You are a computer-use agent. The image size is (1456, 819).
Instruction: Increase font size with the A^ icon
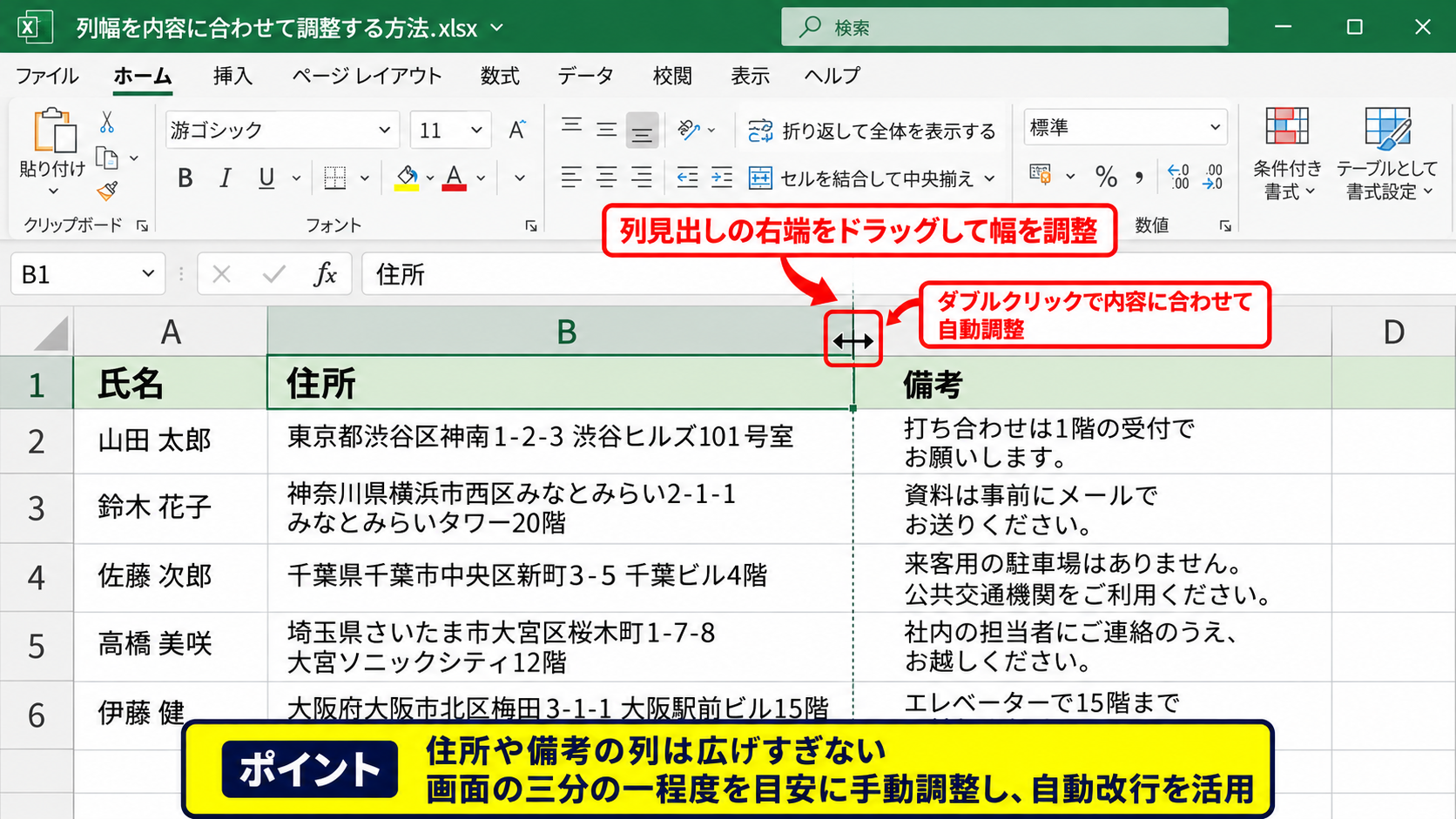pyautogui.click(x=517, y=131)
